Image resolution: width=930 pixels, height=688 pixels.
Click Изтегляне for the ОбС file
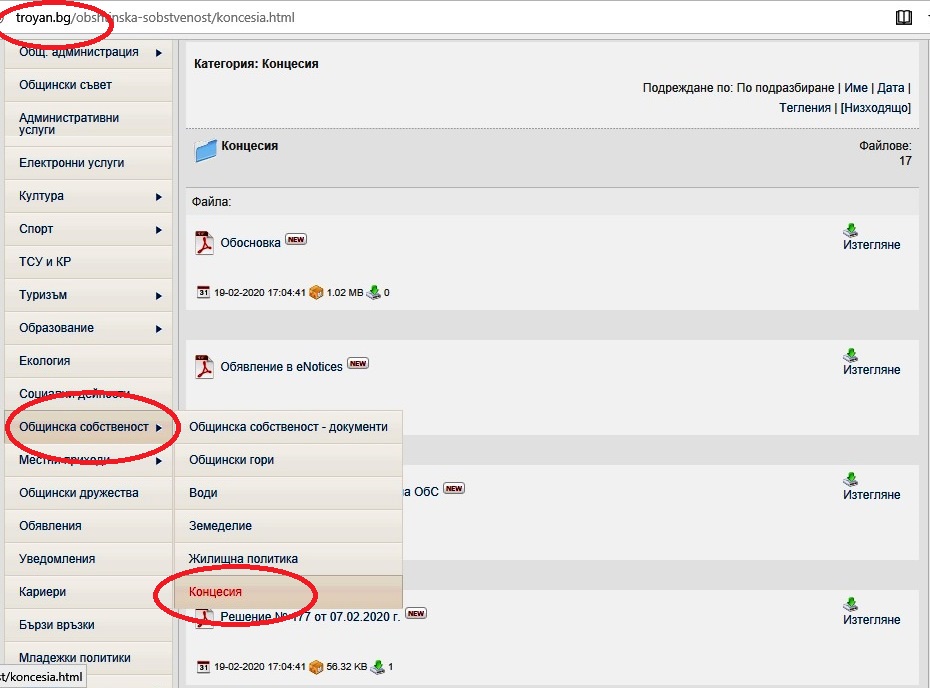click(871, 495)
